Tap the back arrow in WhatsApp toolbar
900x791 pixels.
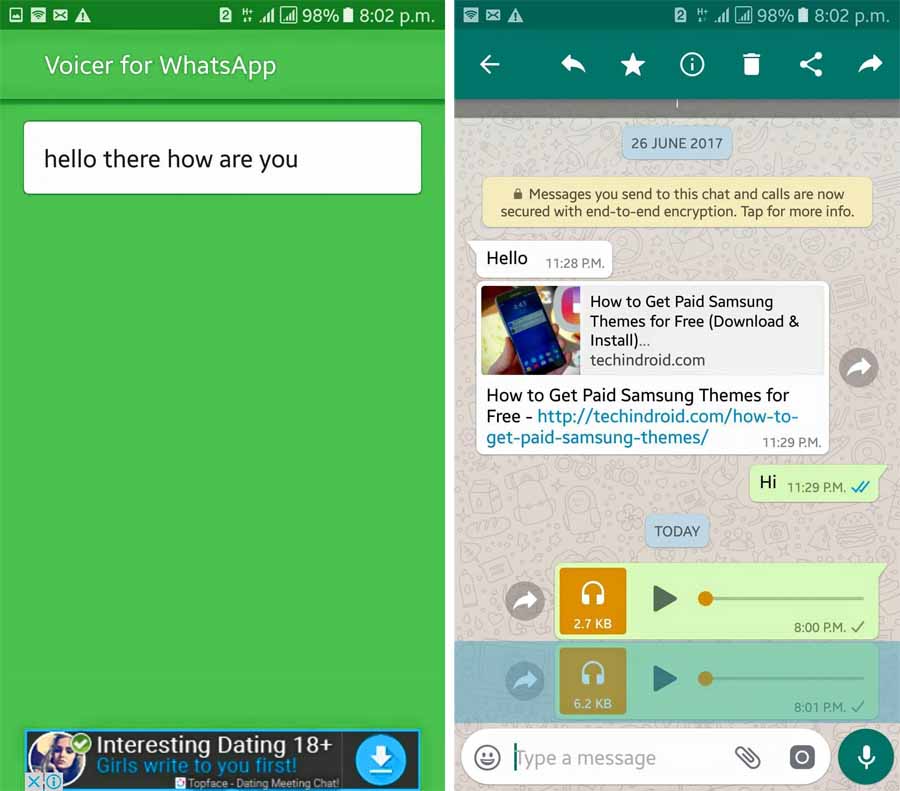click(x=490, y=64)
